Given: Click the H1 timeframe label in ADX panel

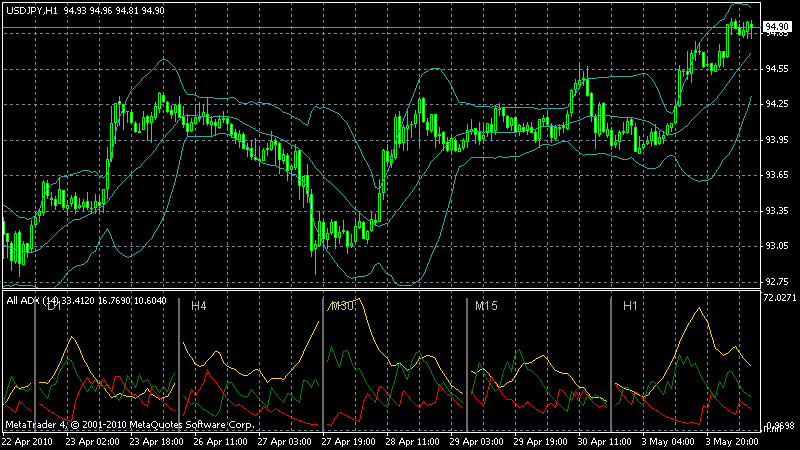Looking at the screenshot, I should [630, 306].
